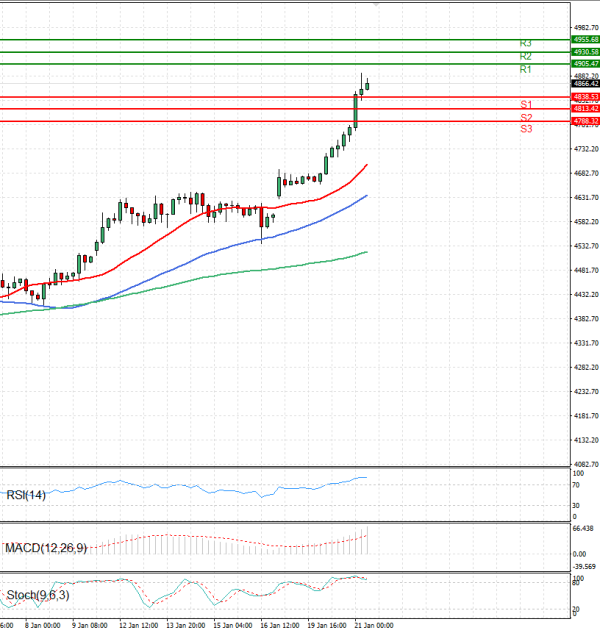This screenshot has width=600, height=633.
Task: Select the 4838.53 red price tag
Action: (x=585, y=97)
